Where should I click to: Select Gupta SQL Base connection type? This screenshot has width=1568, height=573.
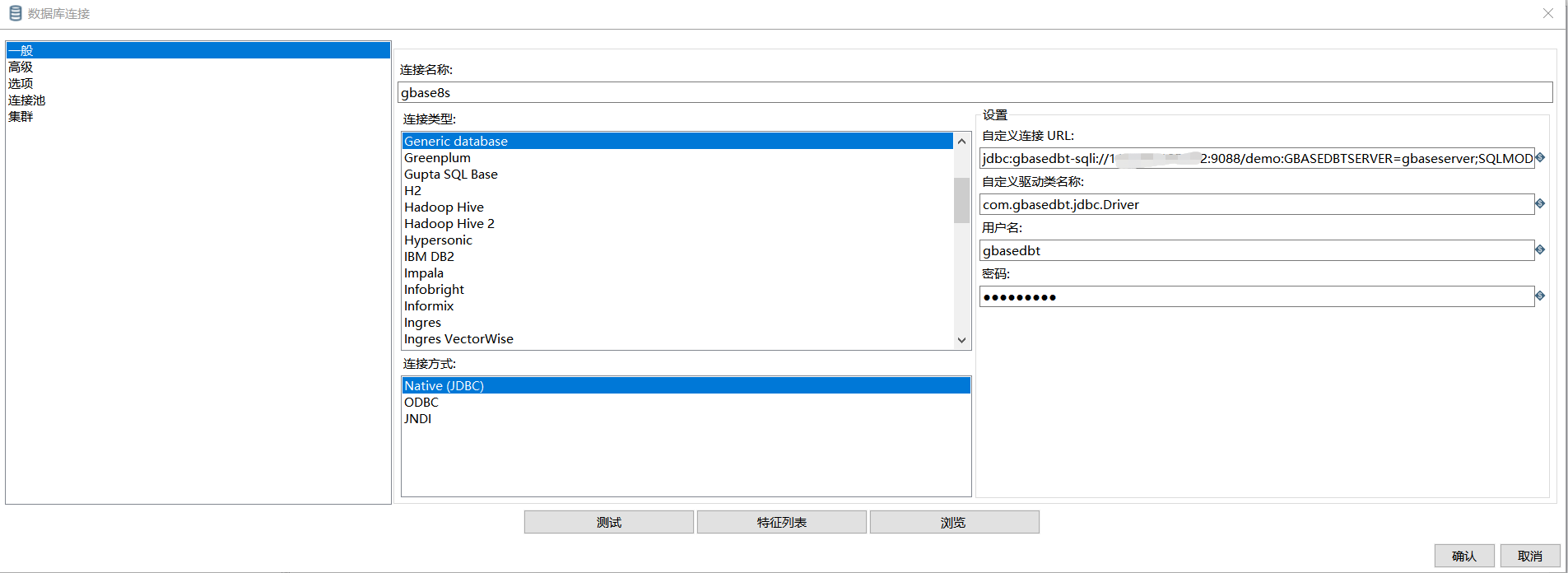click(x=677, y=174)
